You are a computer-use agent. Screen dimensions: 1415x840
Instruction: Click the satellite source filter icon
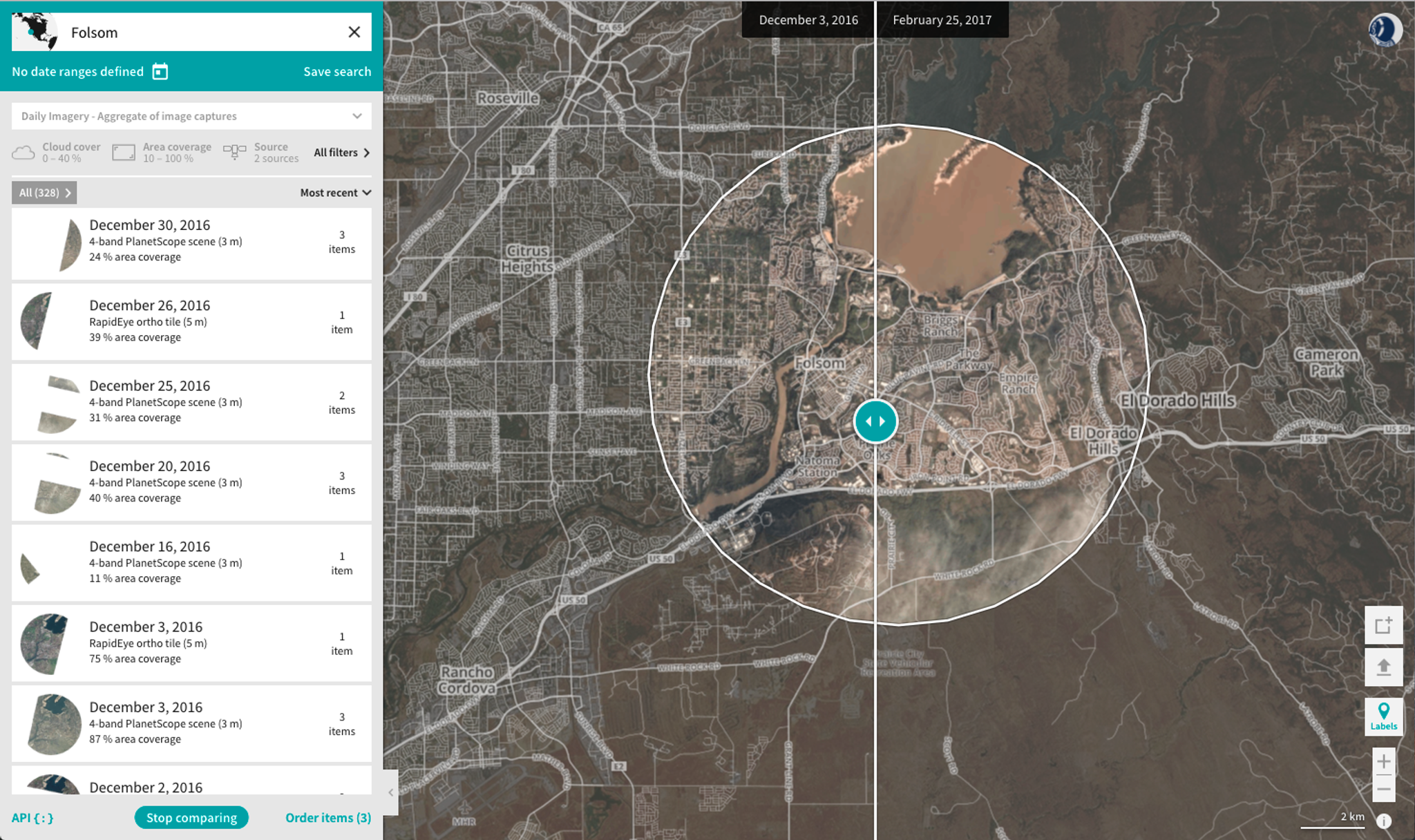click(x=234, y=151)
